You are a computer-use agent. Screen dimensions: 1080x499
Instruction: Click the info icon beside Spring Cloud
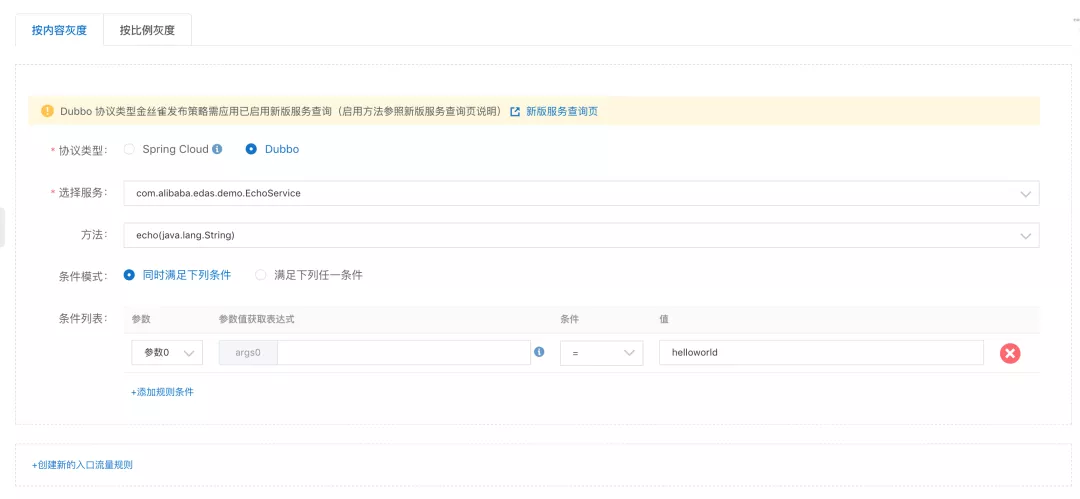point(217,149)
